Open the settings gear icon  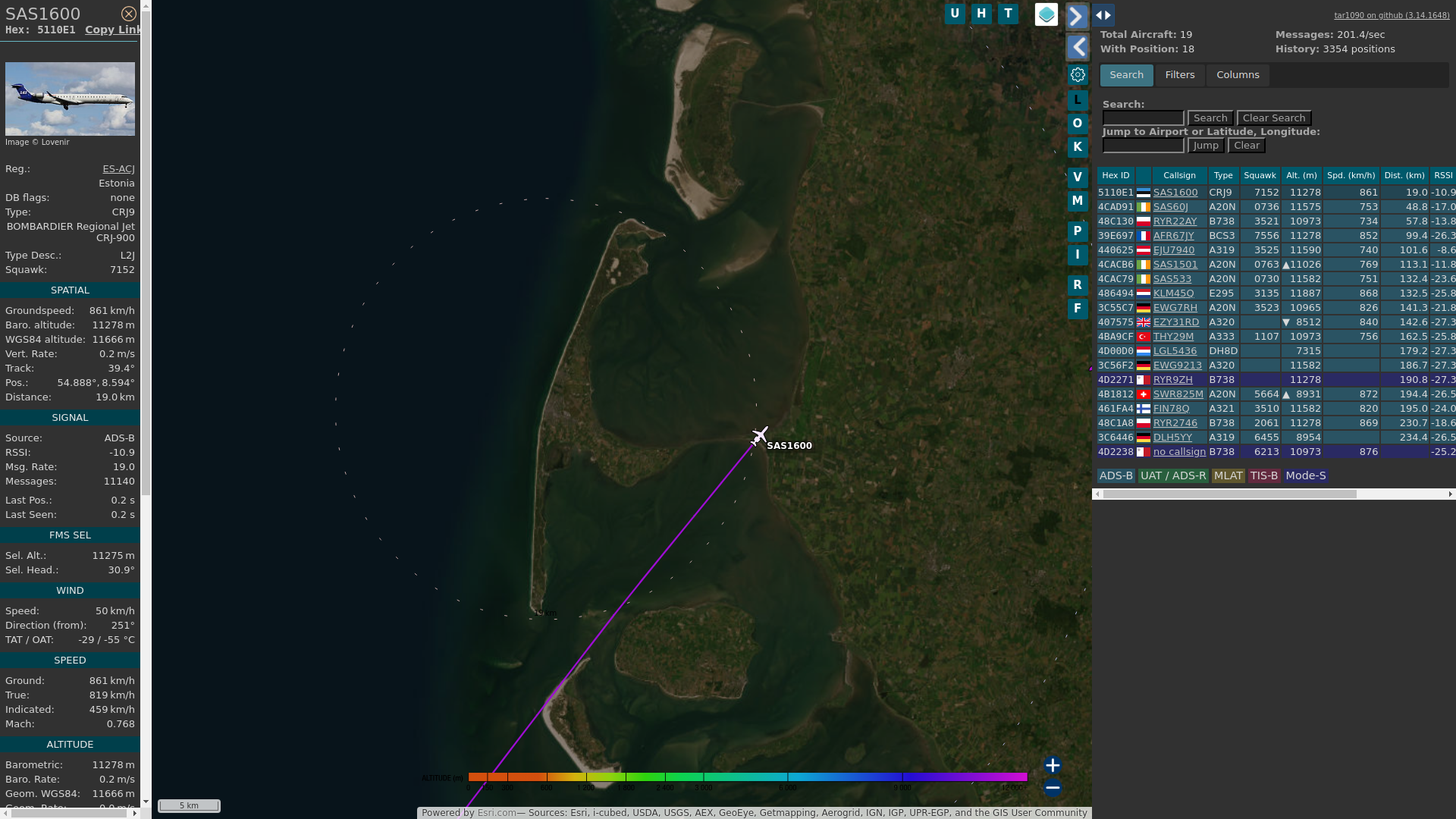point(1078,75)
